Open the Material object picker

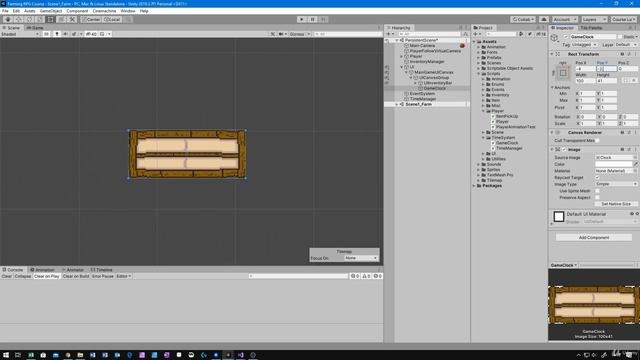coord(635,171)
